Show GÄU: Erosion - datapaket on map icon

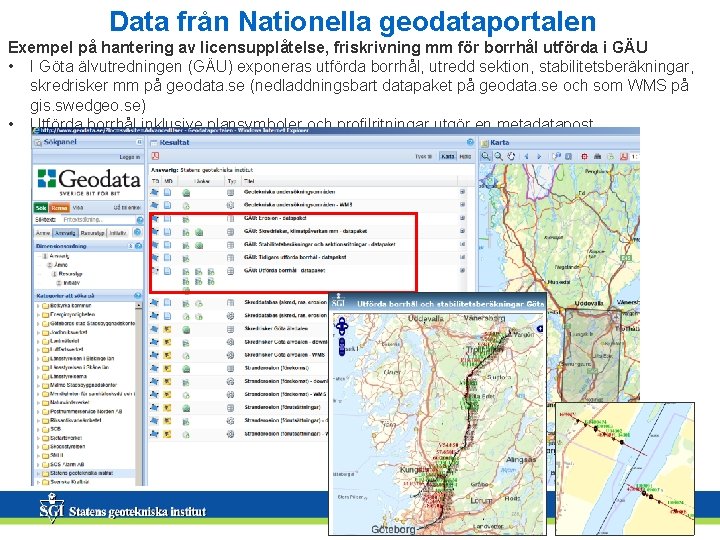[154, 219]
